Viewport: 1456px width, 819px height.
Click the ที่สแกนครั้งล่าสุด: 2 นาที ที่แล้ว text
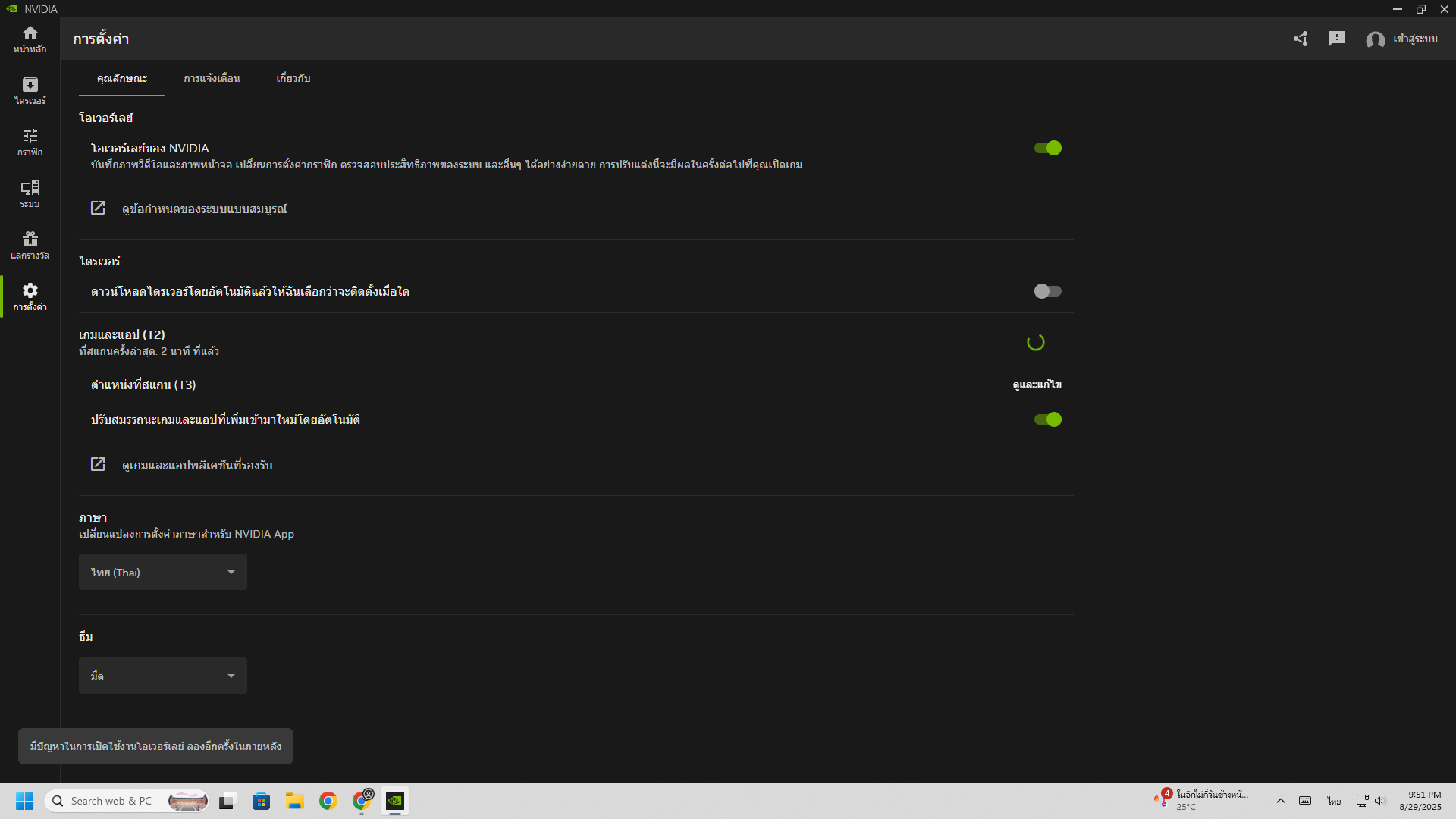click(149, 351)
